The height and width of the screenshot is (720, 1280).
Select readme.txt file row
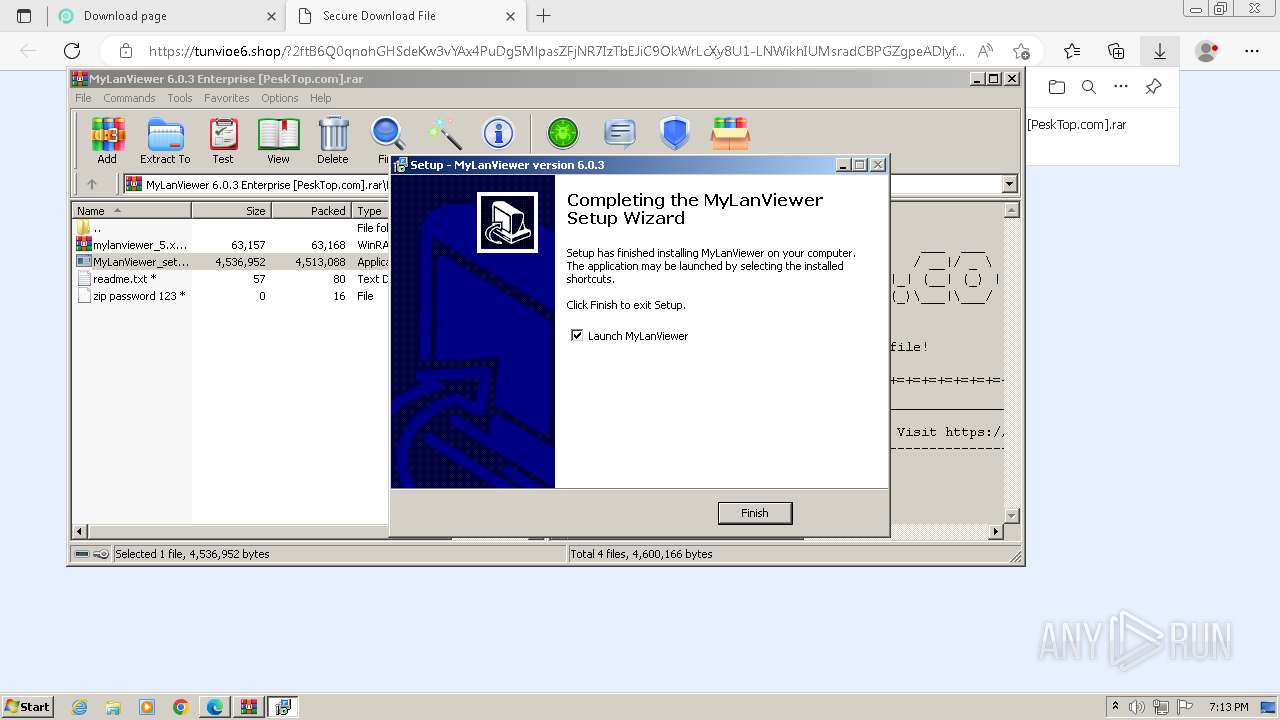(x=230, y=278)
